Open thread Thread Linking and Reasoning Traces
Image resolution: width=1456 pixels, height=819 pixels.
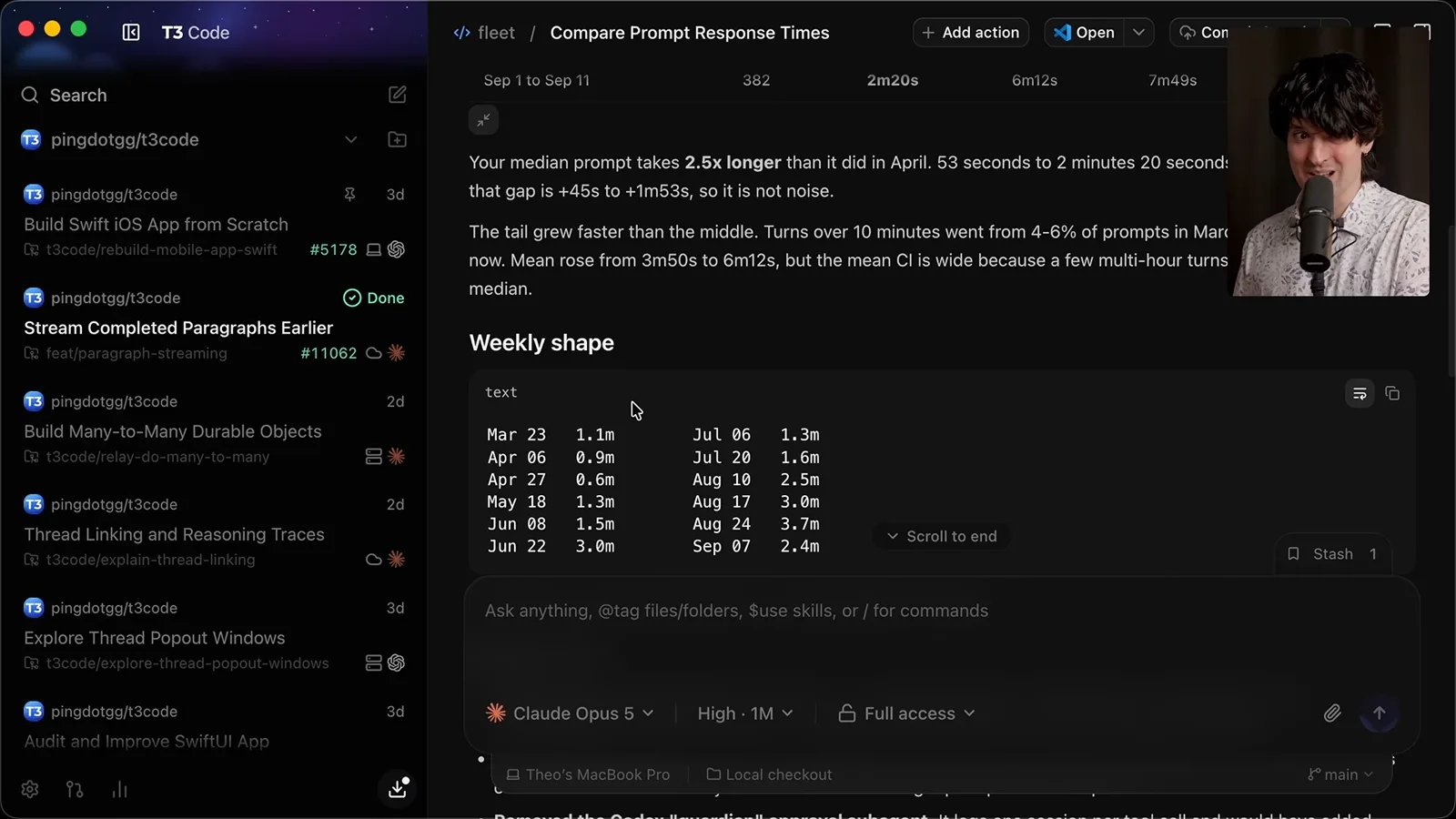pyautogui.click(x=174, y=534)
